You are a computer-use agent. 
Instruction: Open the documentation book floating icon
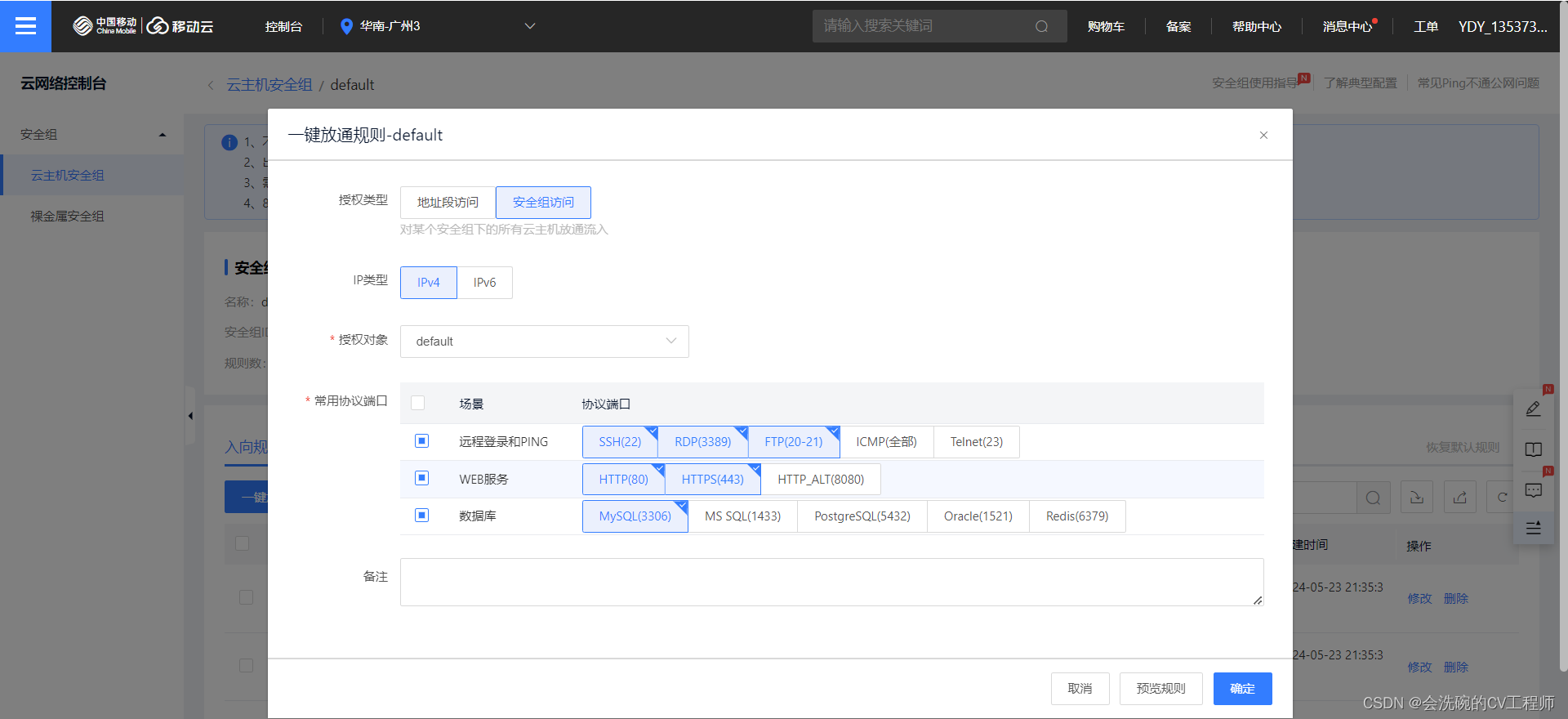click(x=1534, y=449)
